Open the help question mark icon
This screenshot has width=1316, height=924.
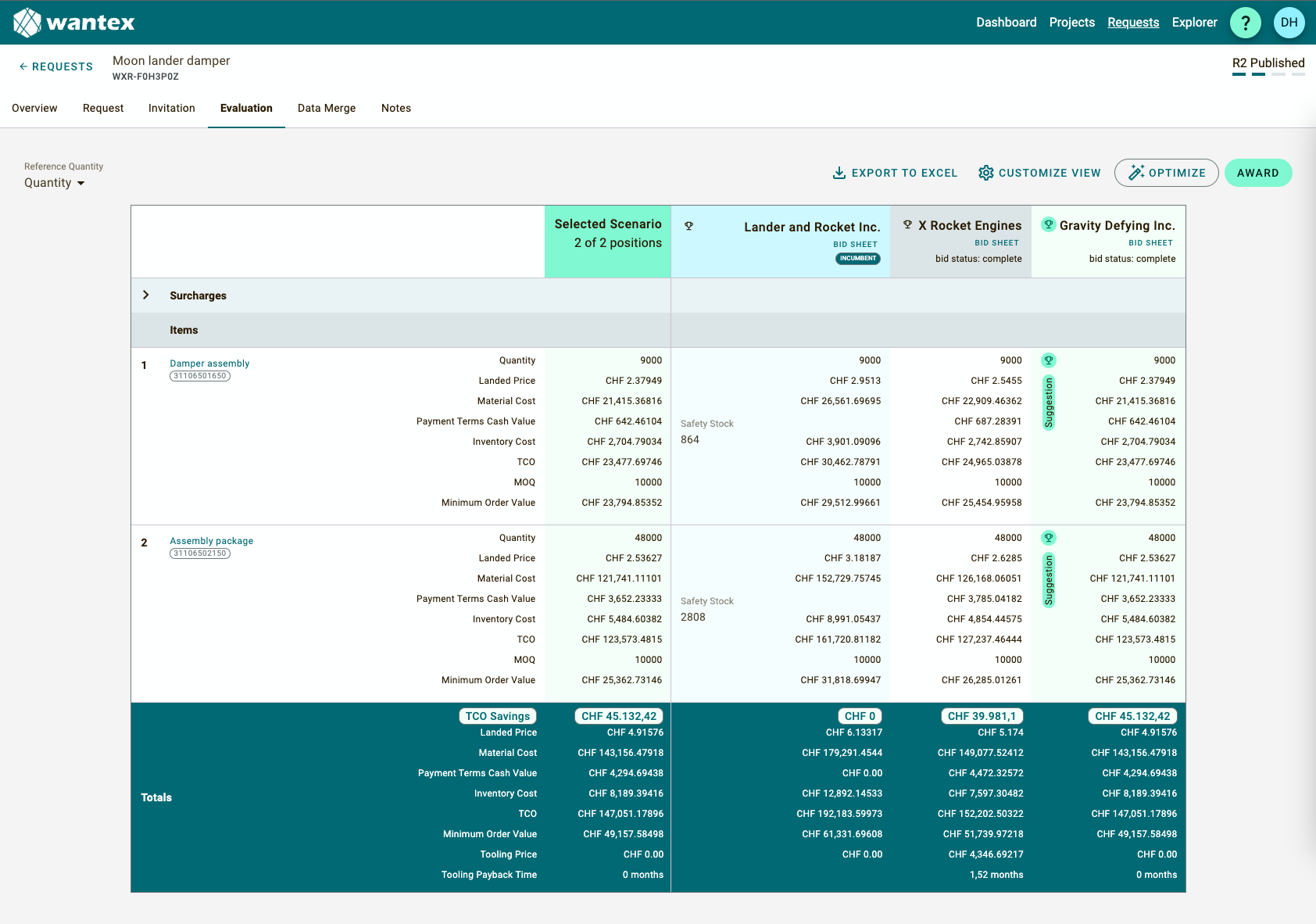pyautogui.click(x=1246, y=23)
